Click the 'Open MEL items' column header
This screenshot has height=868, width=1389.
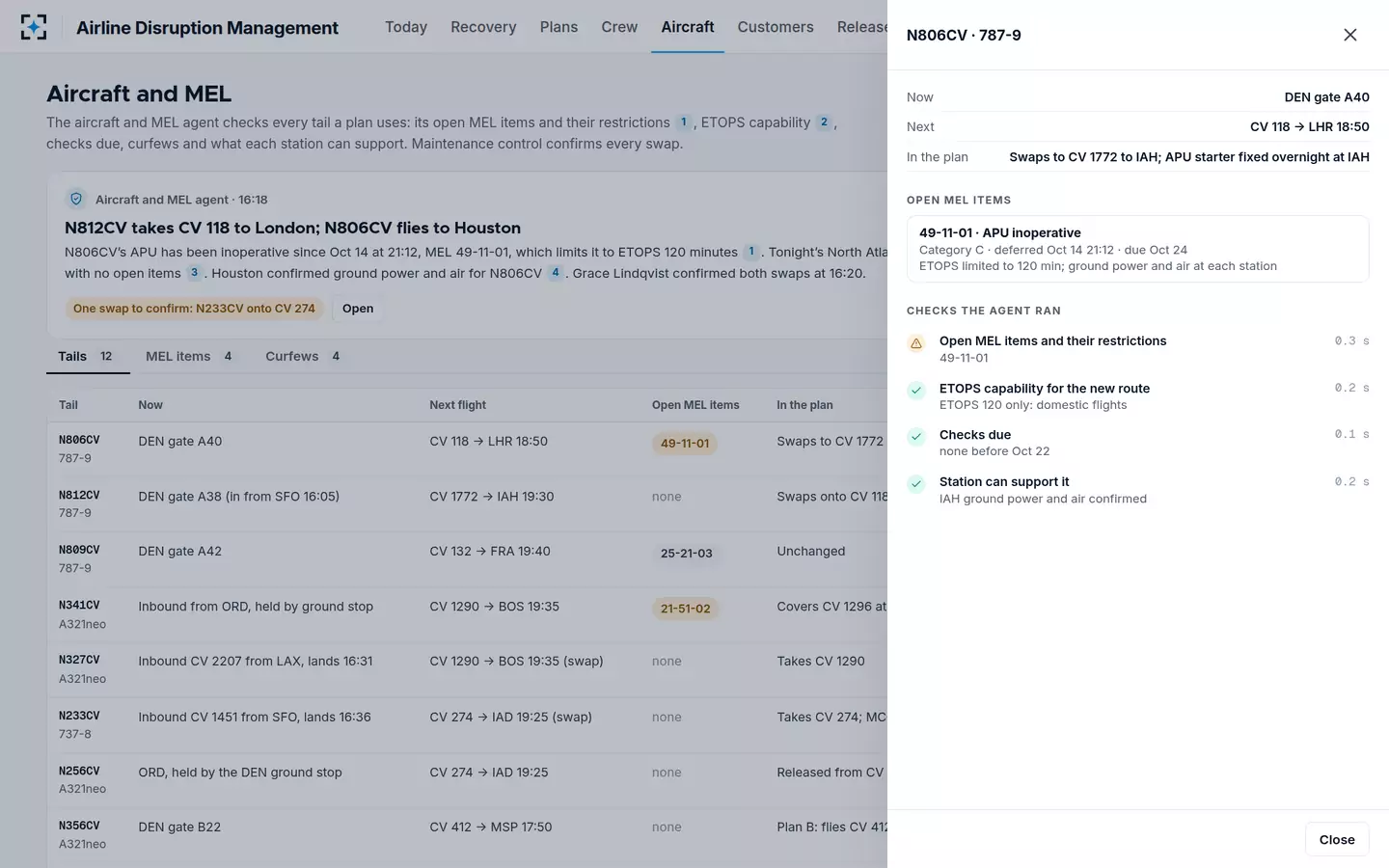point(695,405)
